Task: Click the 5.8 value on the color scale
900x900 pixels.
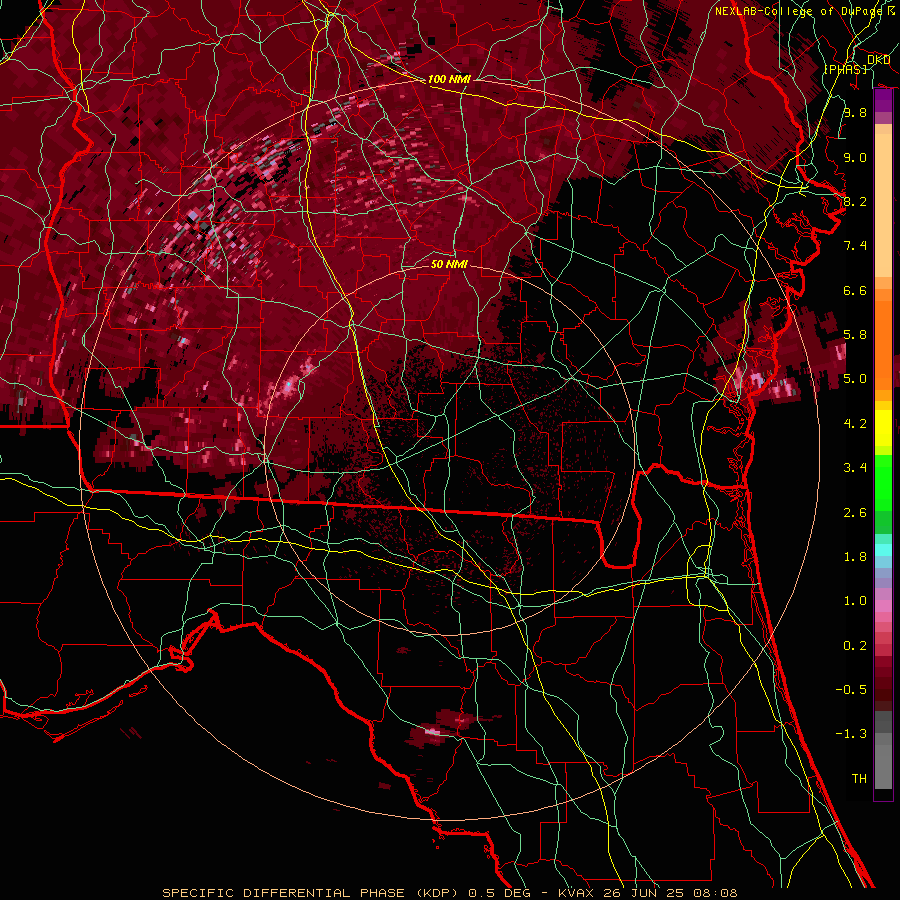Action: [x=855, y=335]
